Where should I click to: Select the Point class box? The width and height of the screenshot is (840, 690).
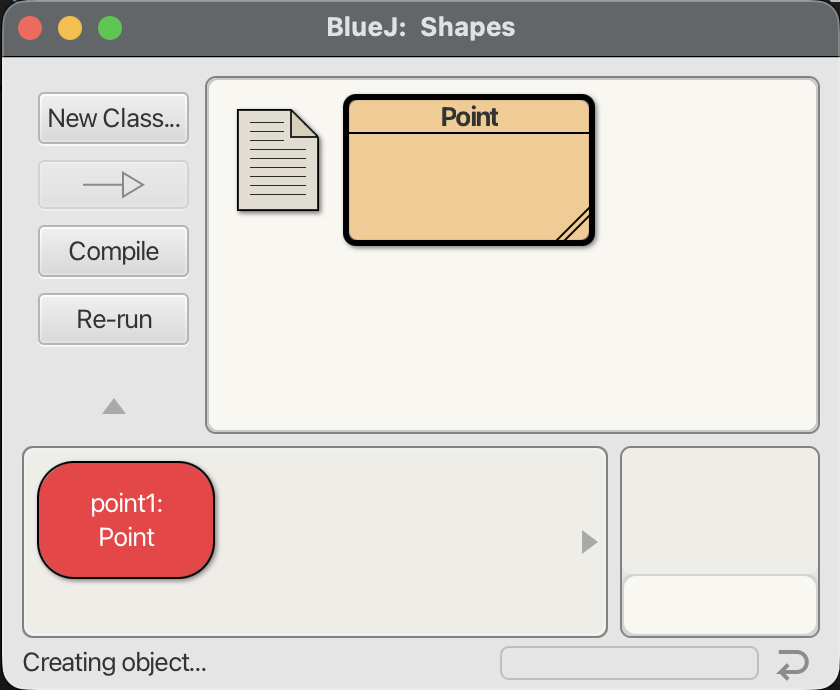[x=468, y=185]
